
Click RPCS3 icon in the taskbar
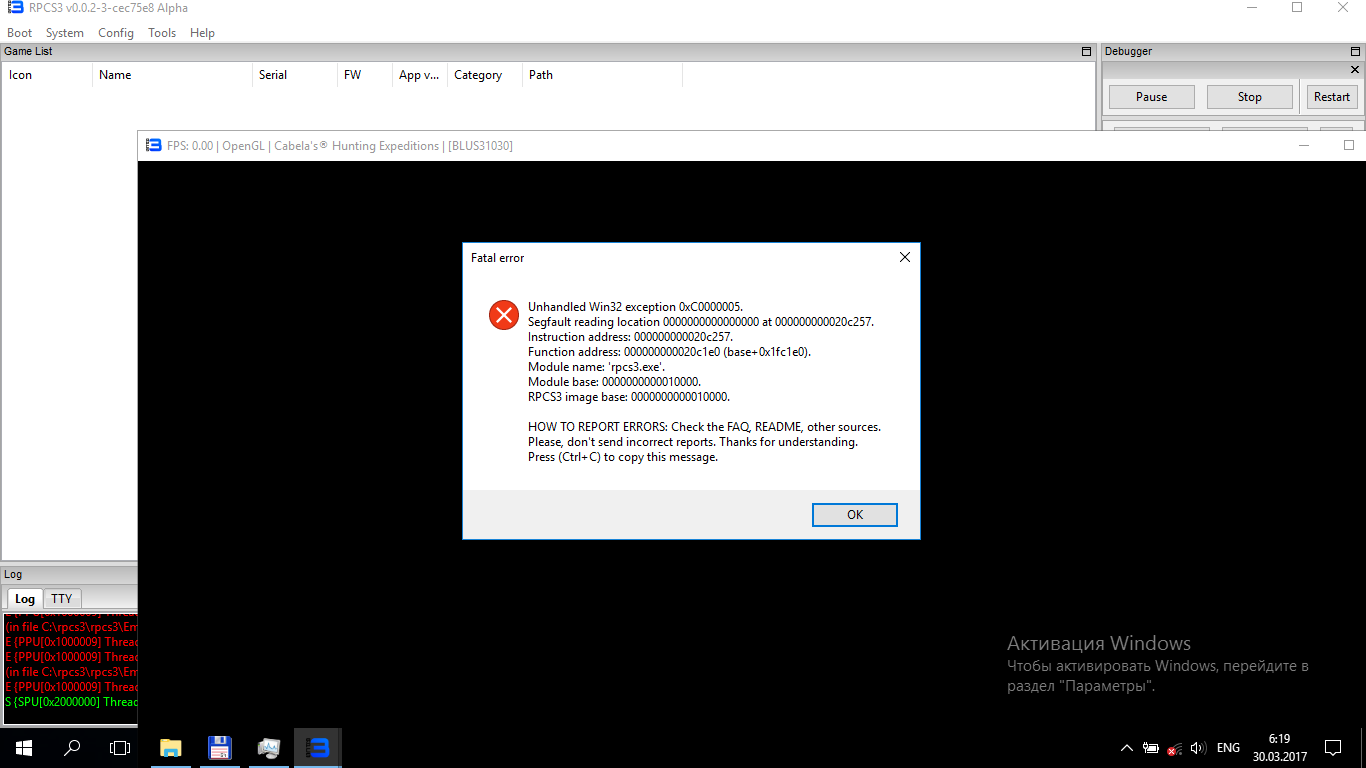pos(318,747)
